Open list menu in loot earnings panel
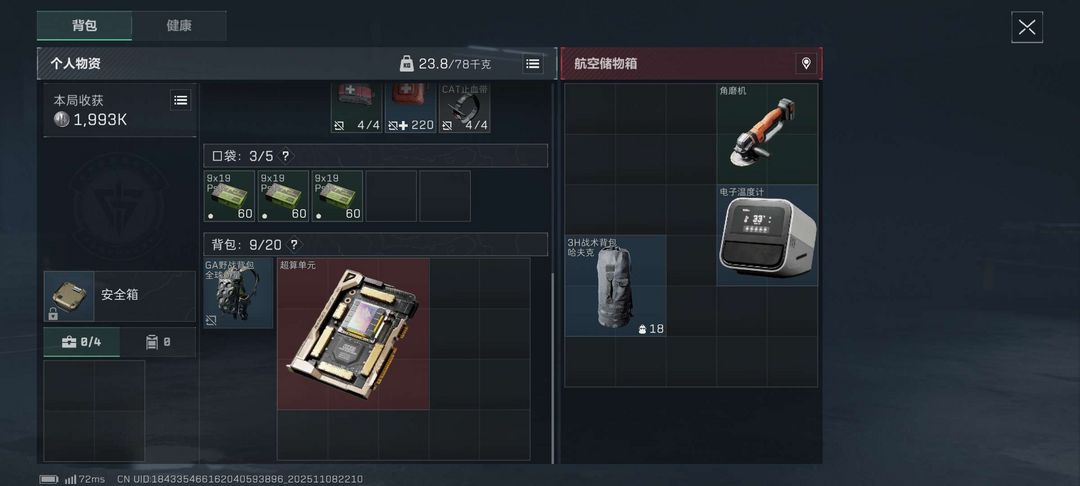This screenshot has height=486, width=1080. (x=180, y=101)
